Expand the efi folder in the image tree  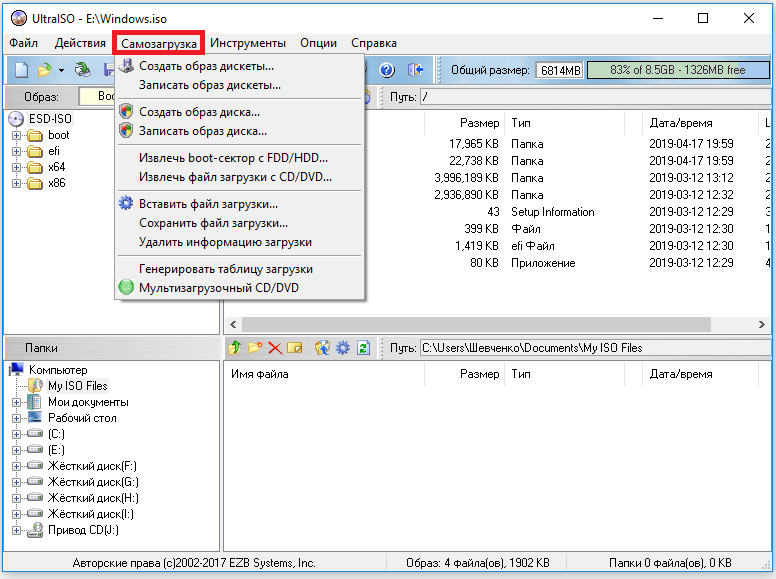pyautogui.click(x=16, y=151)
